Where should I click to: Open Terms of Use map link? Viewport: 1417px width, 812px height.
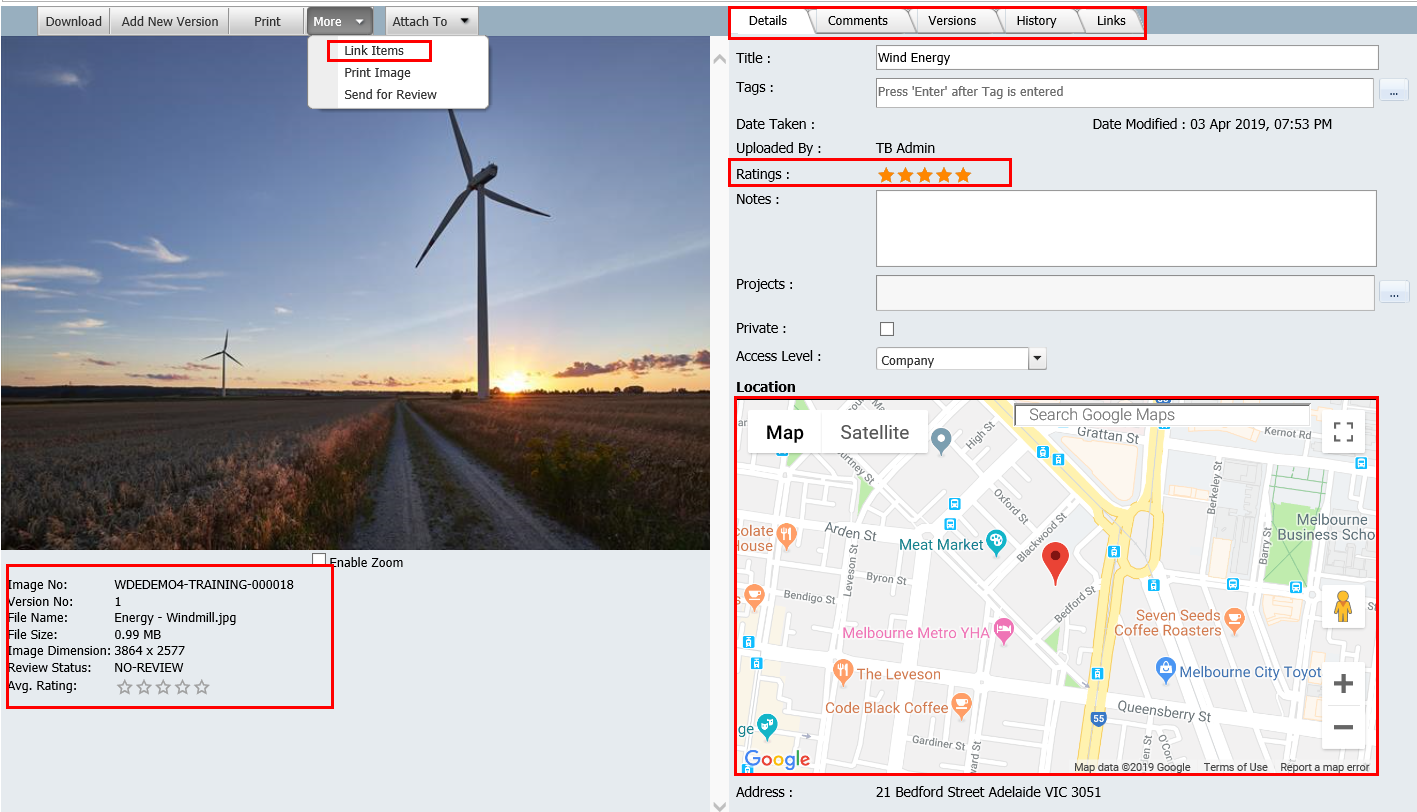point(1235,767)
